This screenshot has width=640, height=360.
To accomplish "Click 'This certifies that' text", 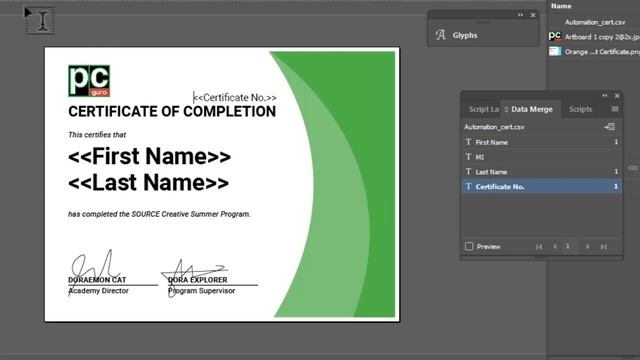I will 97,135.
